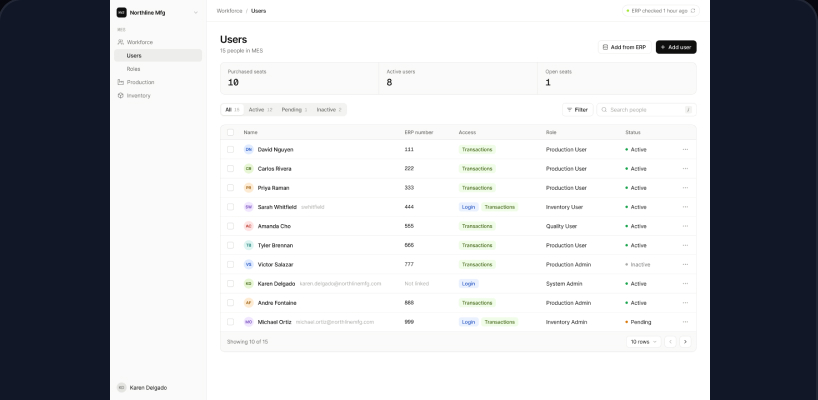Viewport: 818px width, 400px height.
Task: Open row actions menu for Carlos Rivera
Action: point(685,169)
